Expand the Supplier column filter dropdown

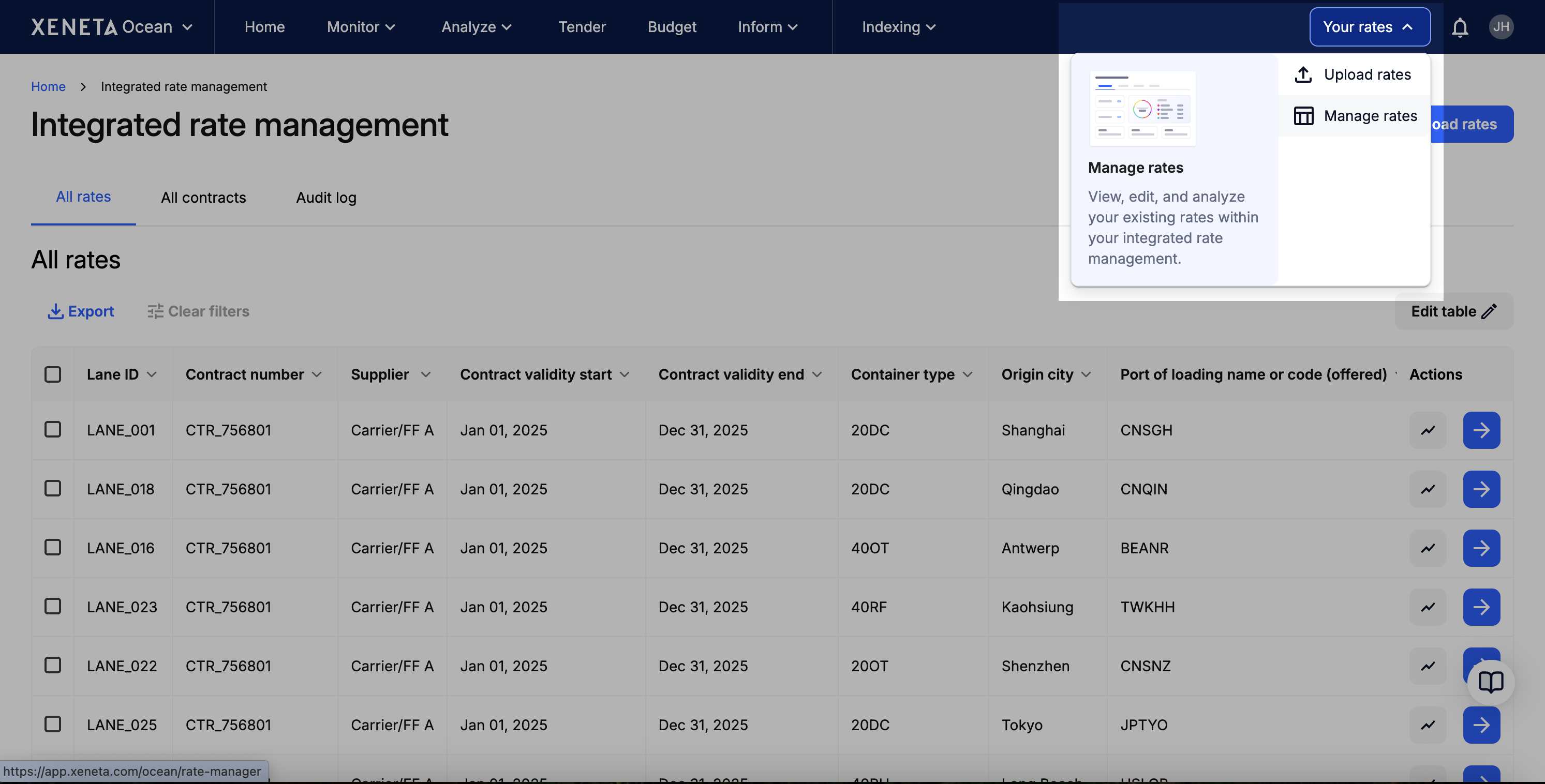point(425,374)
